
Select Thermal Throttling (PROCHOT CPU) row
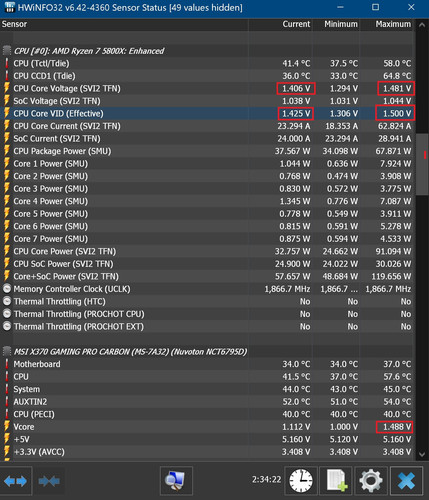pos(207,314)
